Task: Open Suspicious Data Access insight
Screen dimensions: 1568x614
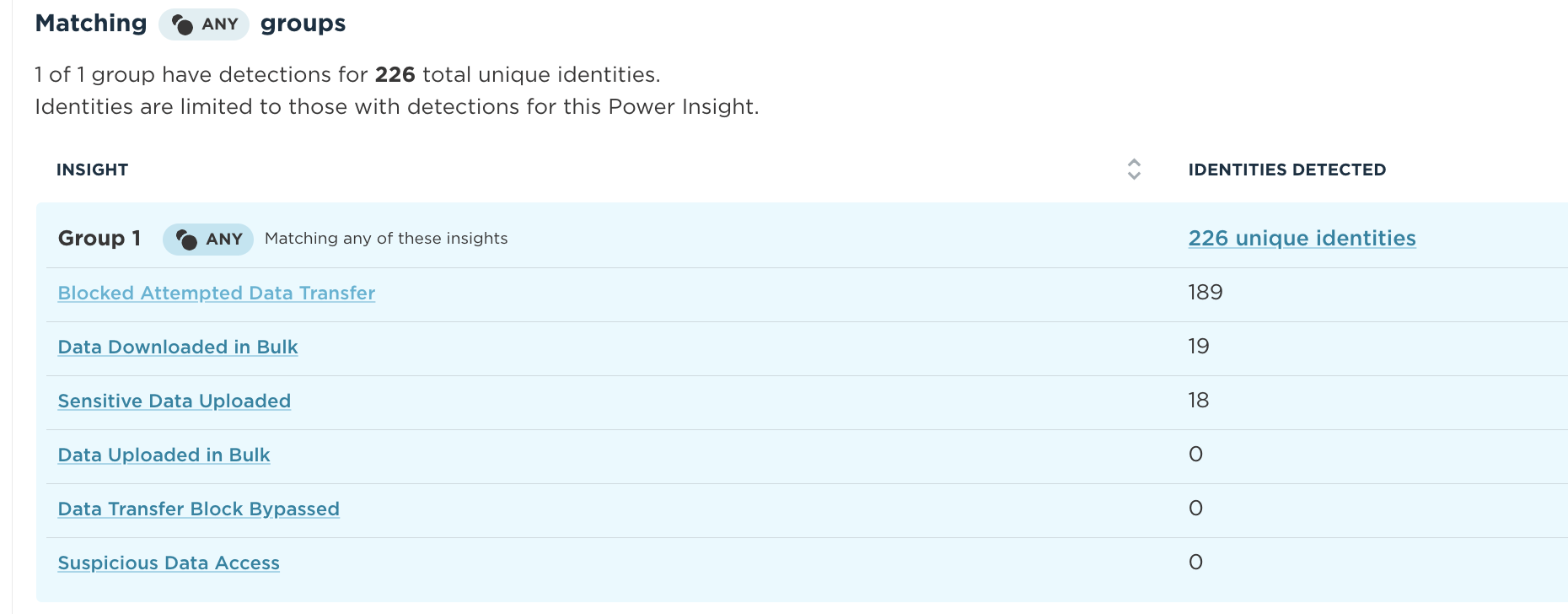Action: pos(169,563)
